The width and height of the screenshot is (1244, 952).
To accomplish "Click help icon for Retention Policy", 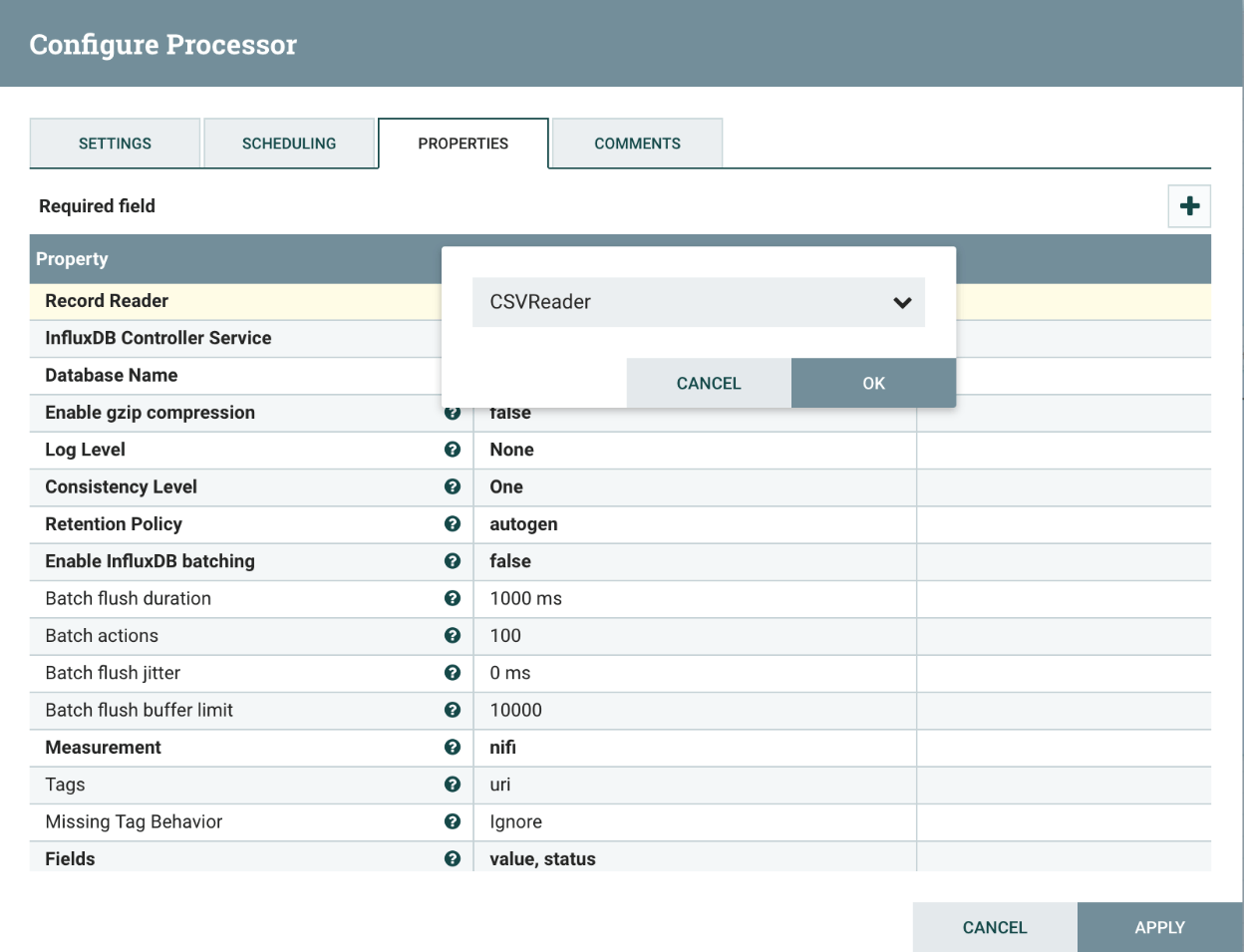I will click(453, 524).
